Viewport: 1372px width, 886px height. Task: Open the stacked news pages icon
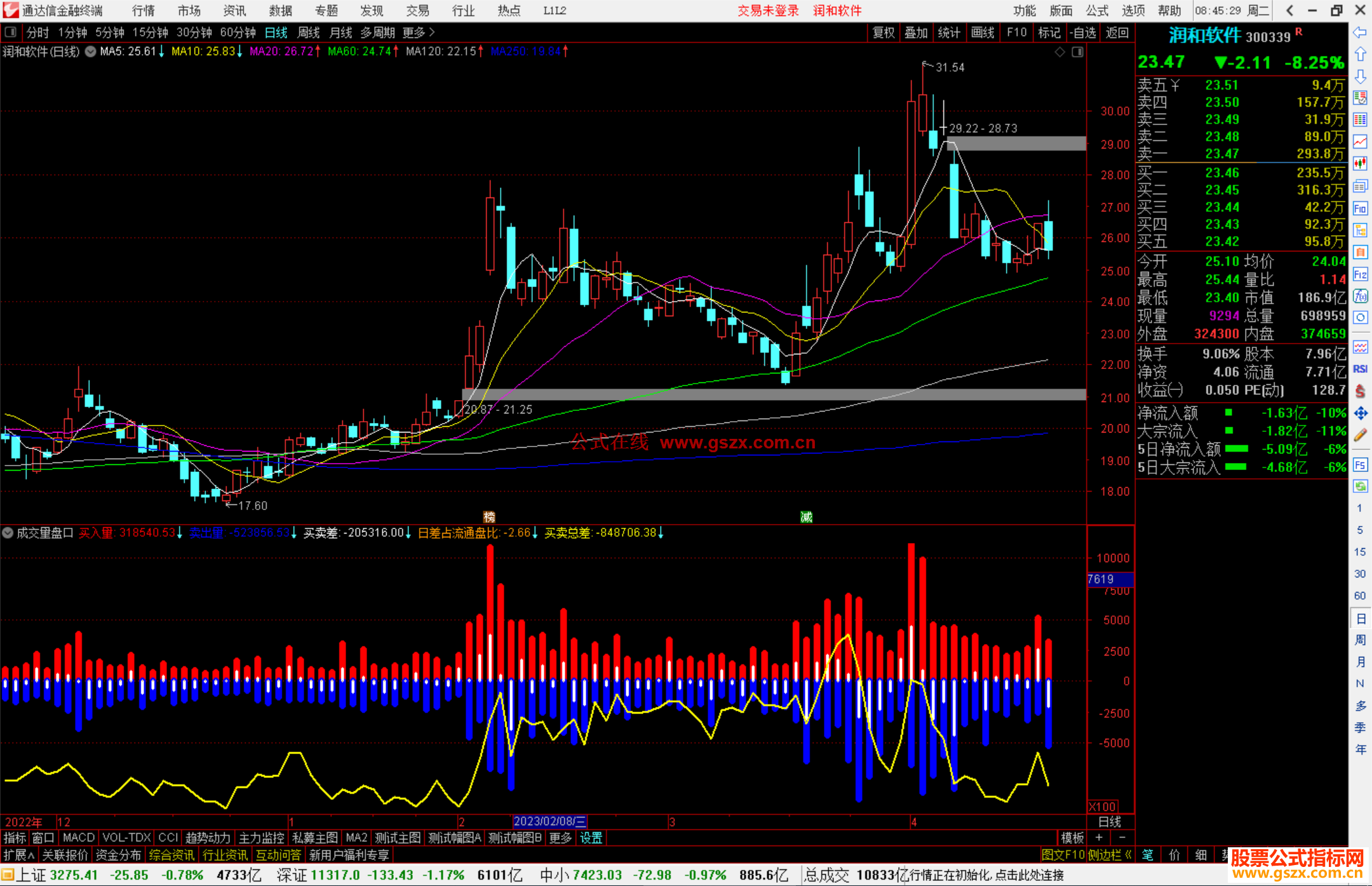[x=1360, y=186]
